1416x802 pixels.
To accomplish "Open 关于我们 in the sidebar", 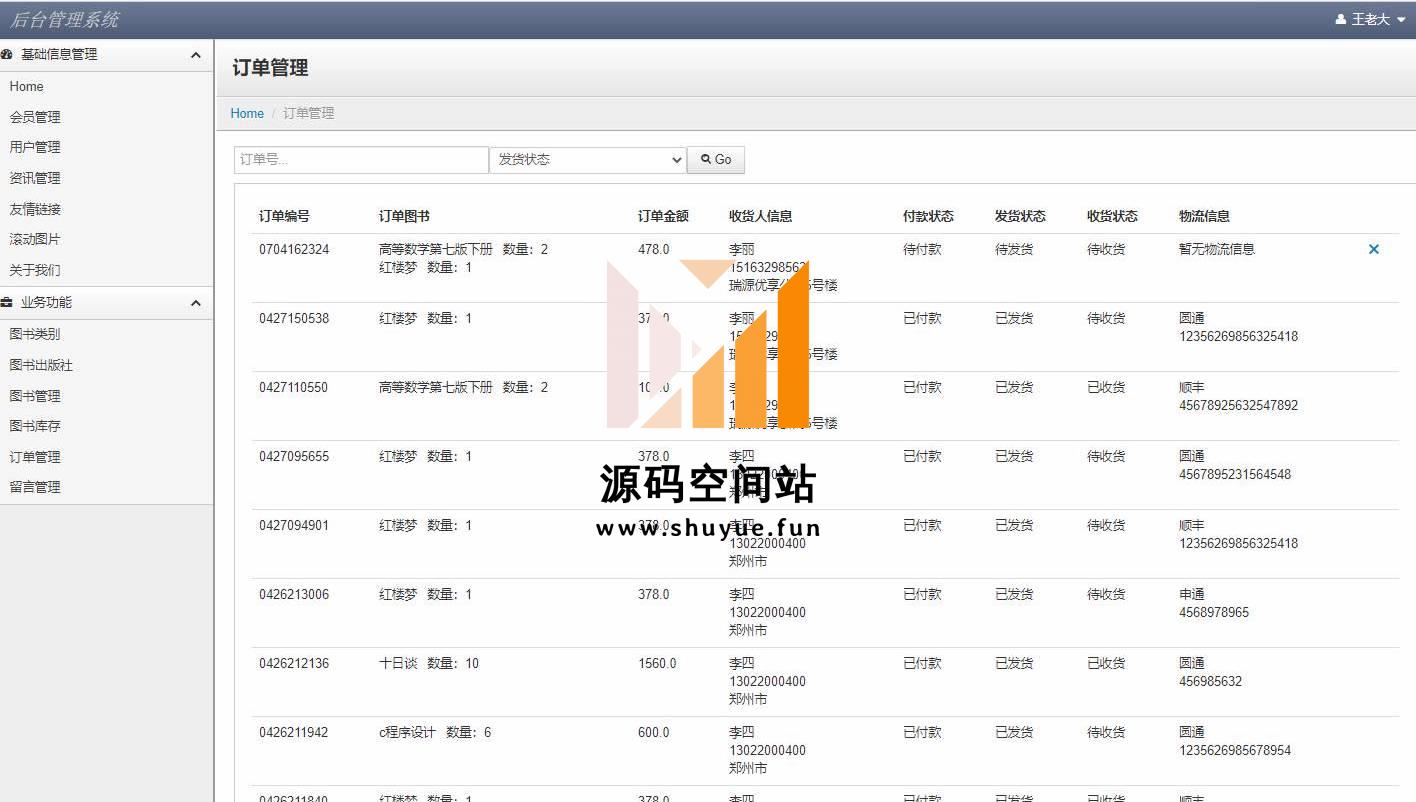I will click(35, 270).
